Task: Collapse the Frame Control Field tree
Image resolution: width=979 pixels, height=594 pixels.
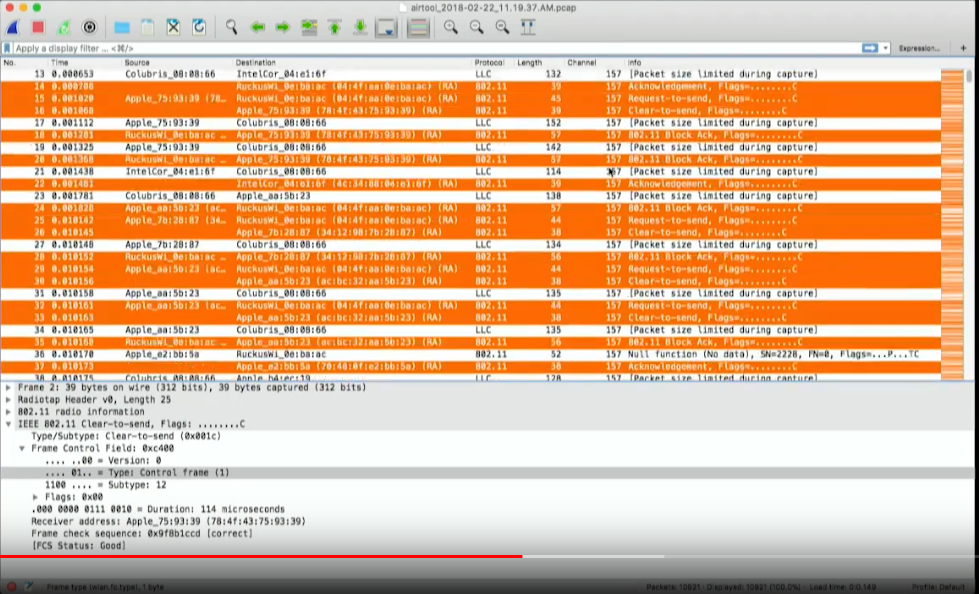Action: (x=22, y=448)
